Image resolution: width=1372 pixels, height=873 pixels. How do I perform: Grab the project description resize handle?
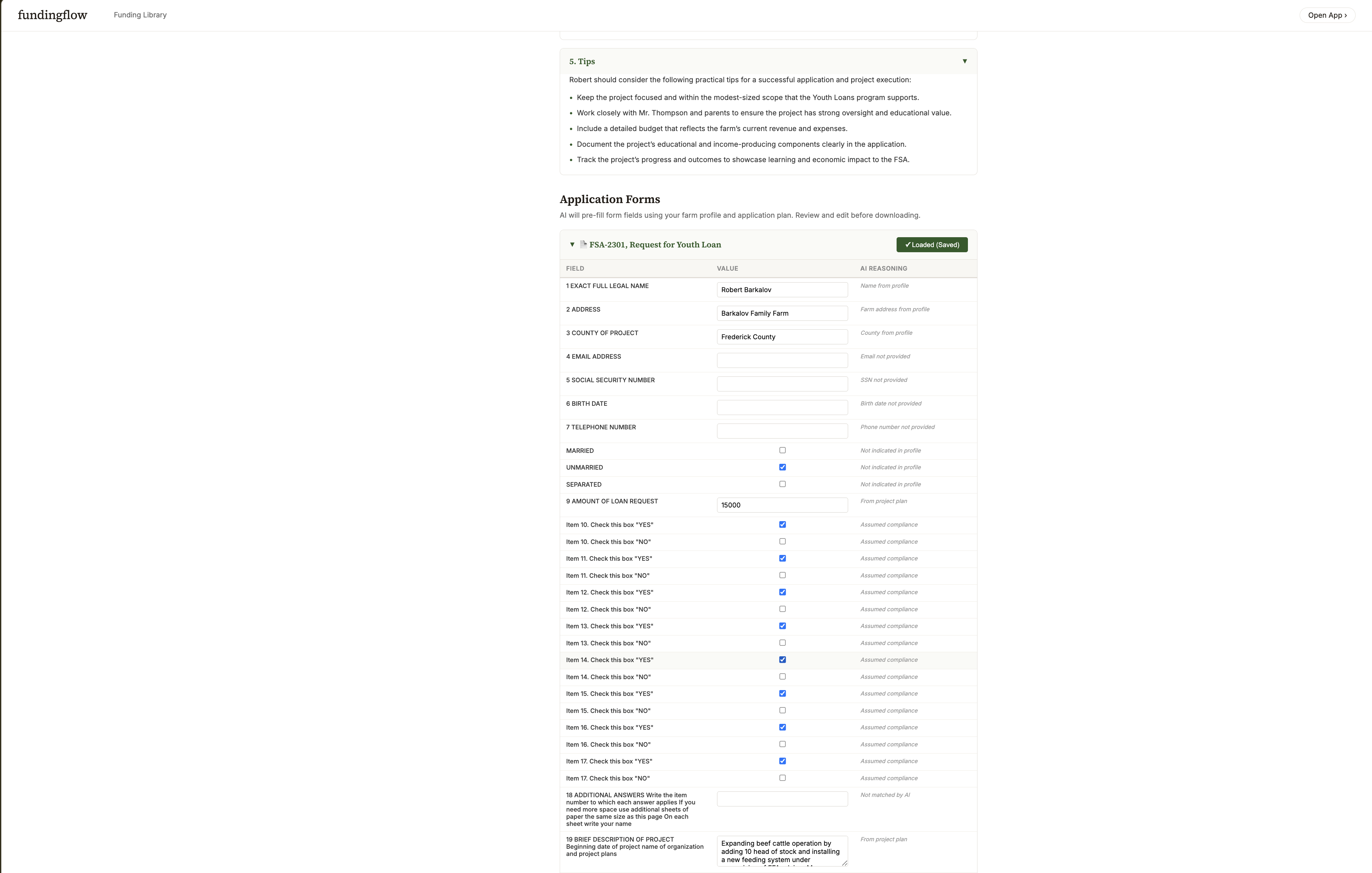[844, 863]
